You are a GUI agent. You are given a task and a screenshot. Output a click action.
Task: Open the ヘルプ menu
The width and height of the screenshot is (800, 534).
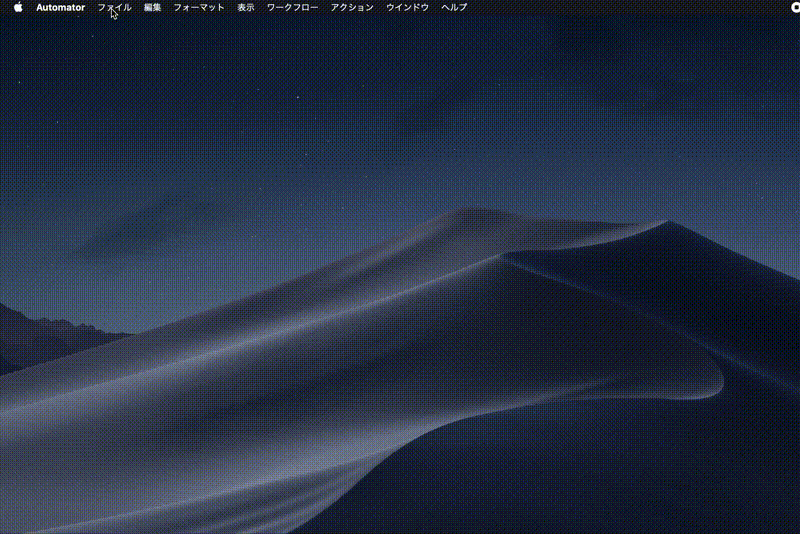pos(454,7)
